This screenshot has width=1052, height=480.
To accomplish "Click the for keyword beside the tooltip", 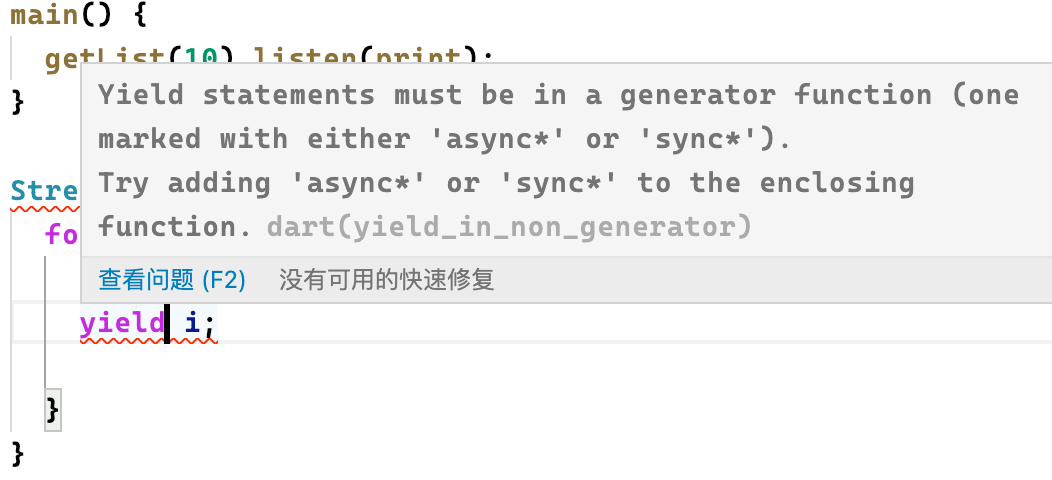I will [x=62, y=235].
